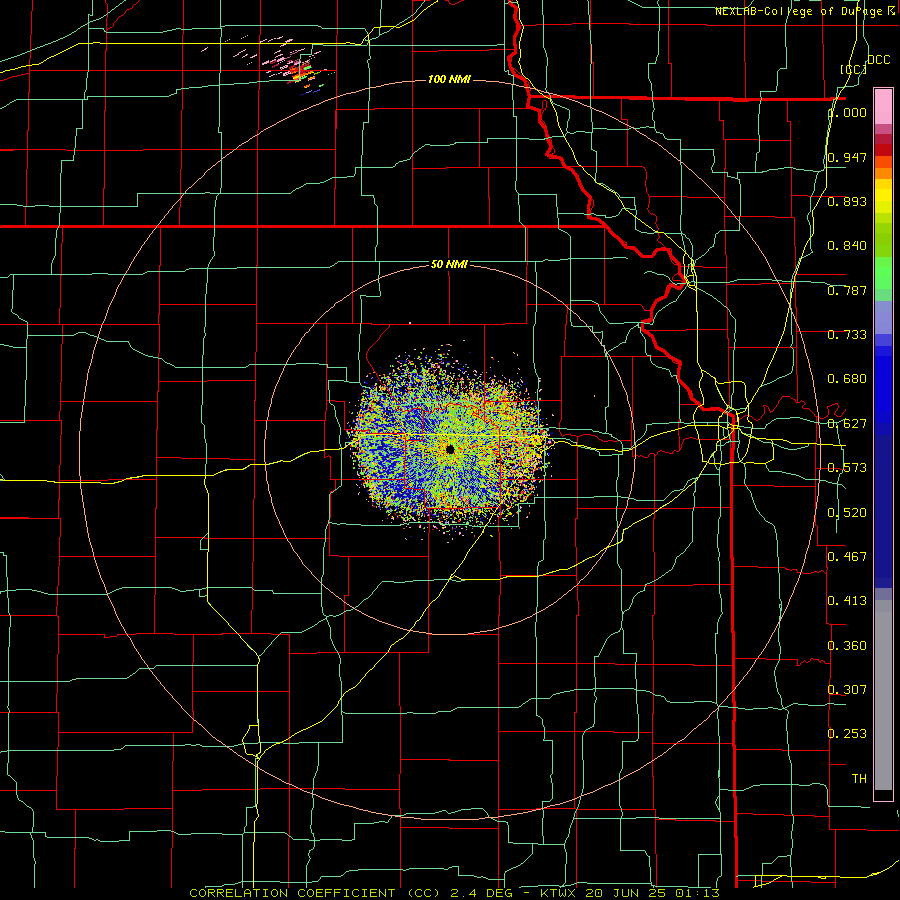The image size is (900, 900).
Task: Click the 0.307 color scale value
Action: pos(847,689)
